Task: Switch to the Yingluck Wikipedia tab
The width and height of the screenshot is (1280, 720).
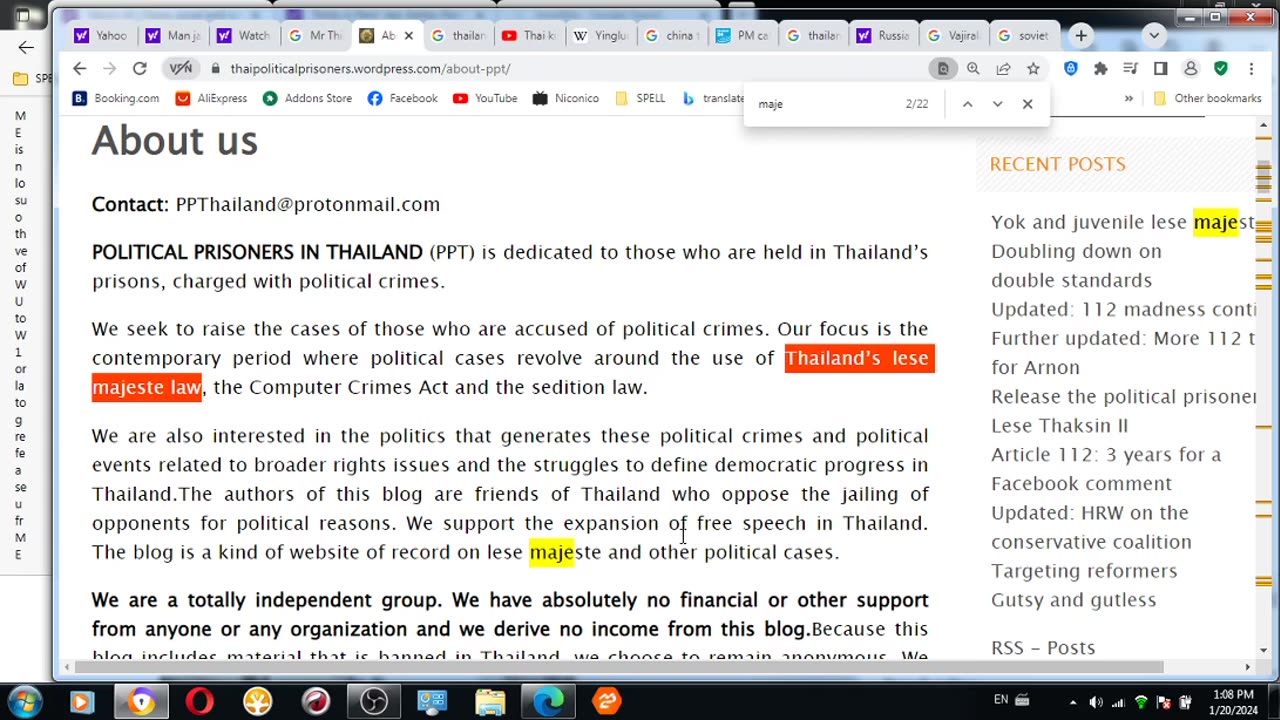Action: click(601, 36)
